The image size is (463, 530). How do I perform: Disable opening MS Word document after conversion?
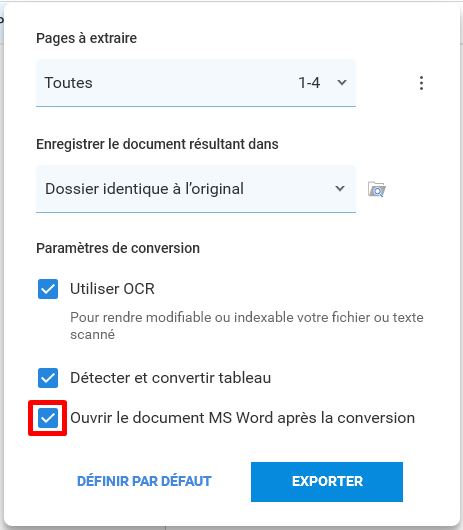click(x=48, y=418)
